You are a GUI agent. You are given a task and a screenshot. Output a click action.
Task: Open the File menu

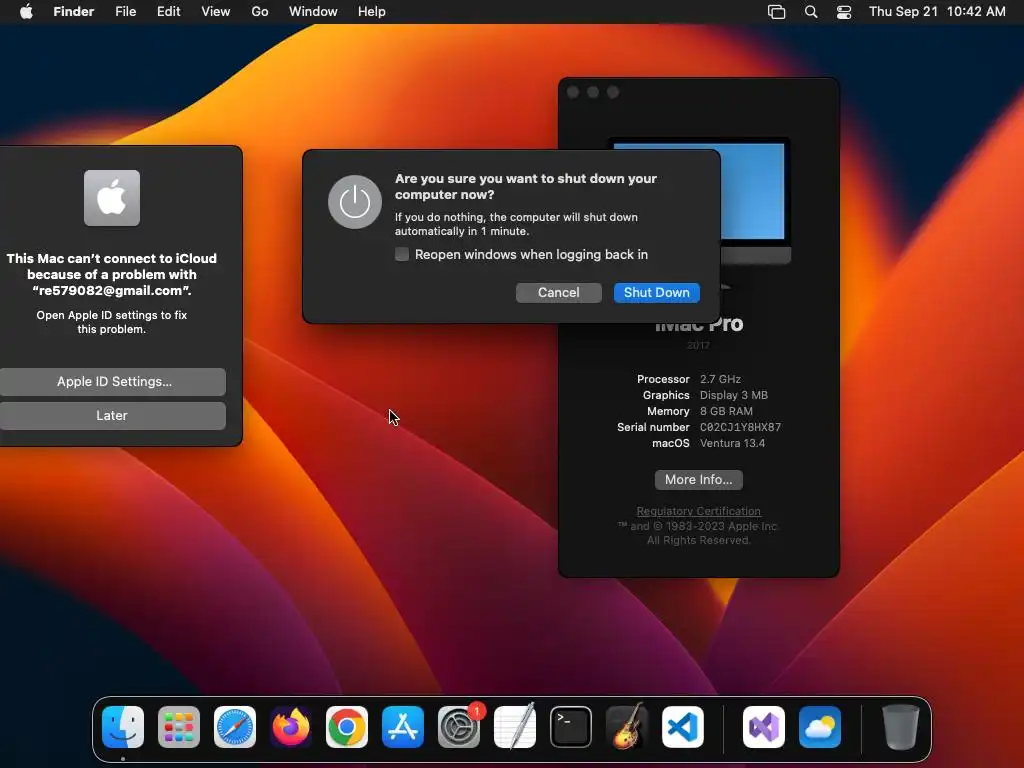125,12
